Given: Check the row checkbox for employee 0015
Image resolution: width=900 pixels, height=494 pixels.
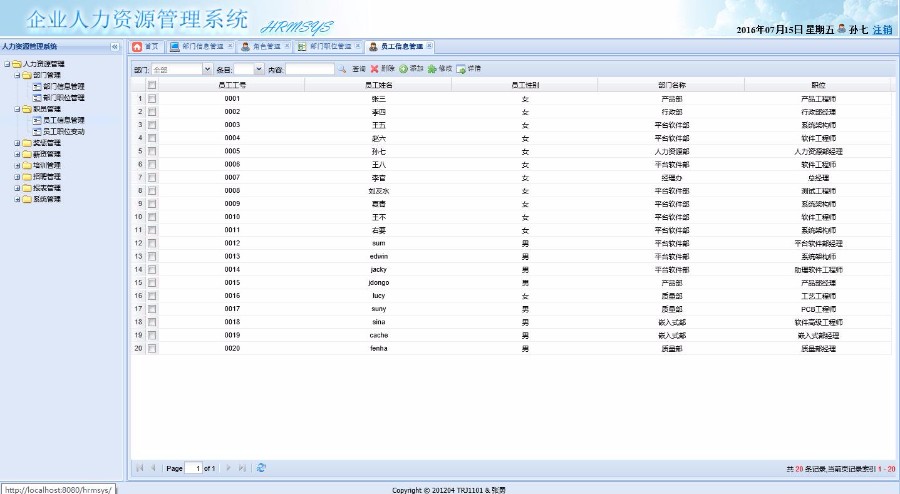Looking at the screenshot, I should pyautogui.click(x=152, y=283).
